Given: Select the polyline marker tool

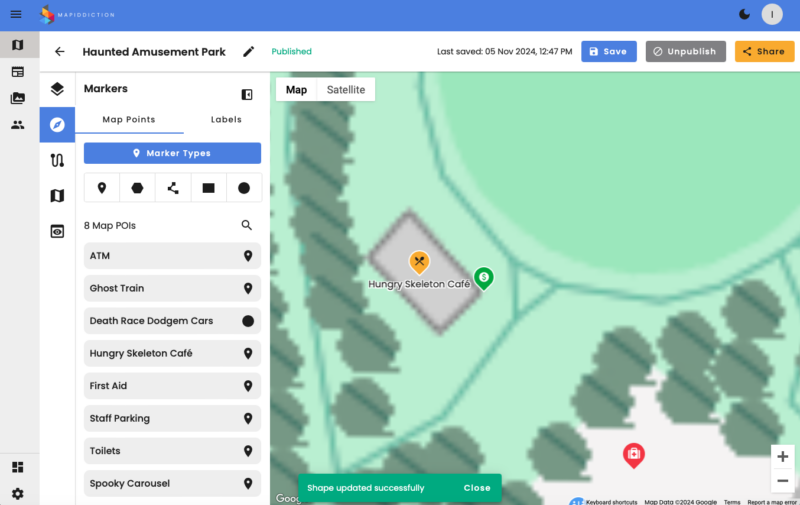Looking at the screenshot, I should click(173, 188).
